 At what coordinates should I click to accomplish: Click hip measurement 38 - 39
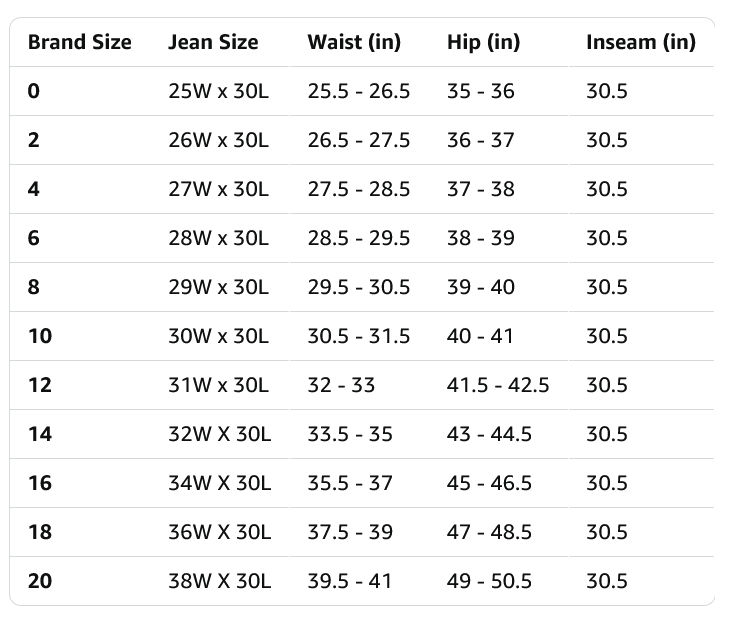(480, 238)
